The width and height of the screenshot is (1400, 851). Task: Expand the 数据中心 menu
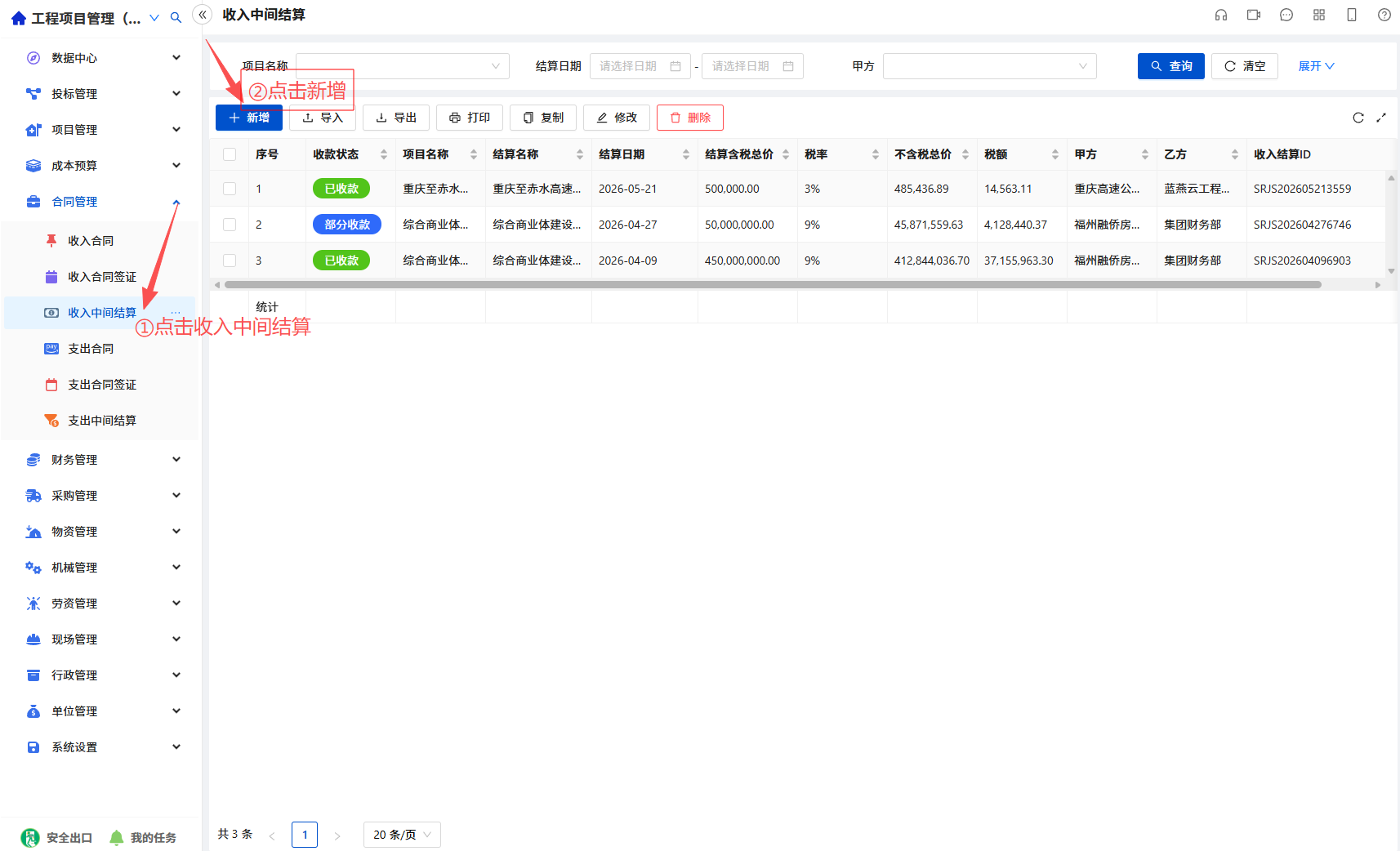click(102, 58)
